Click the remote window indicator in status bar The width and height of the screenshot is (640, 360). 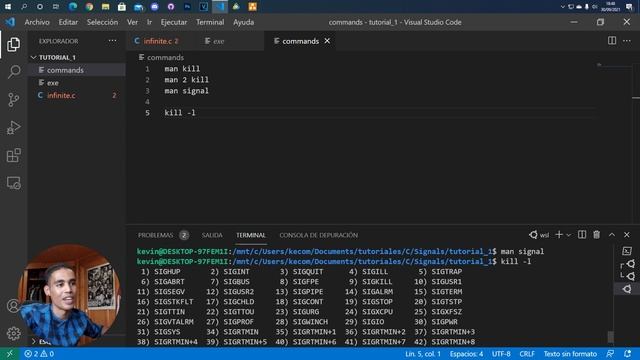[9, 354]
